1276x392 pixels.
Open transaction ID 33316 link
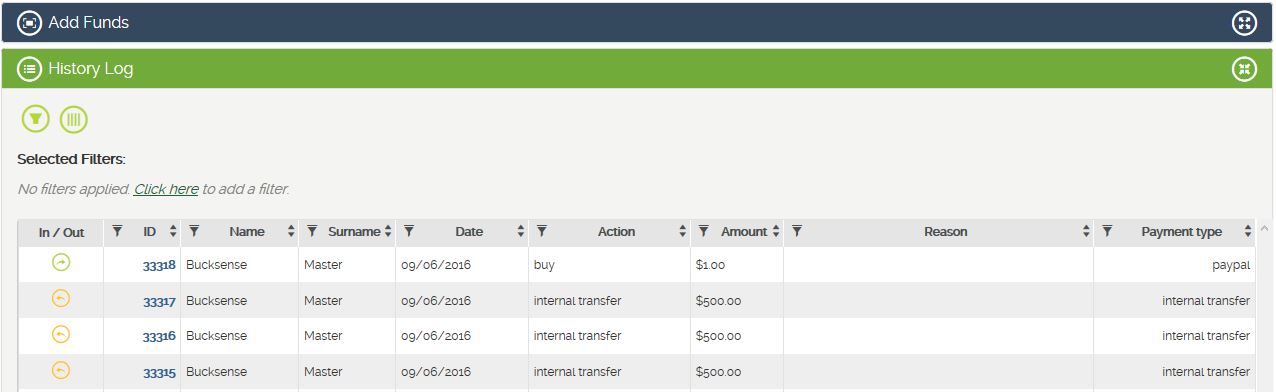pos(159,337)
